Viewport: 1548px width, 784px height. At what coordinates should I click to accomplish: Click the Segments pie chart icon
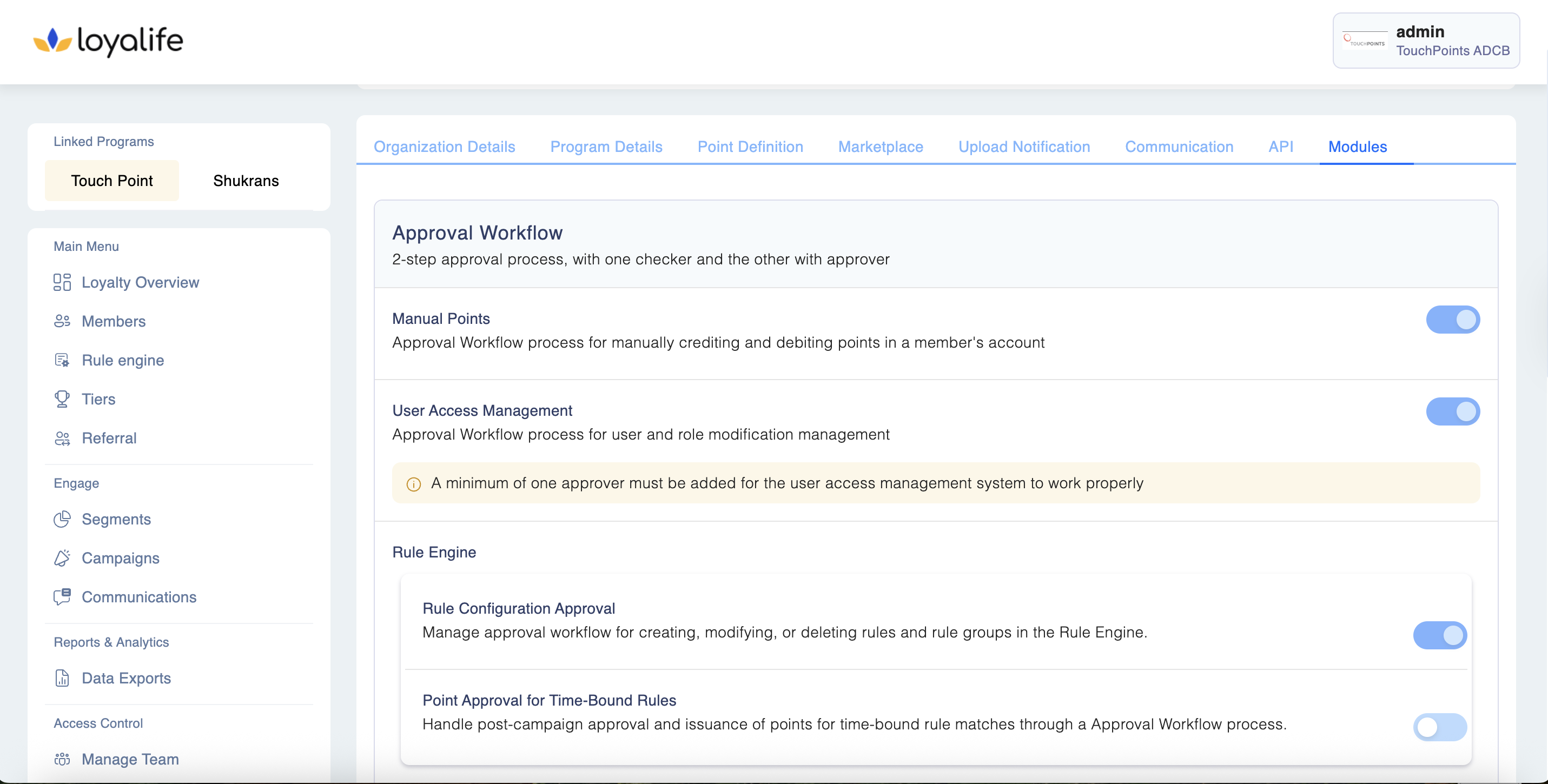click(x=62, y=519)
